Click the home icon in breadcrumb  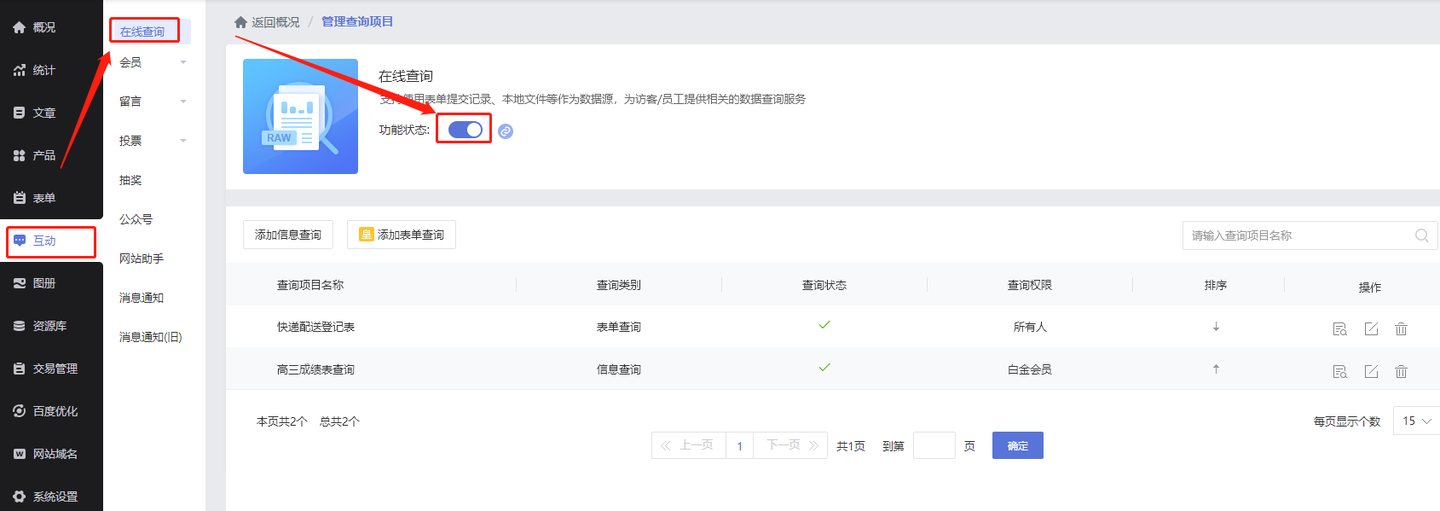pos(240,22)
